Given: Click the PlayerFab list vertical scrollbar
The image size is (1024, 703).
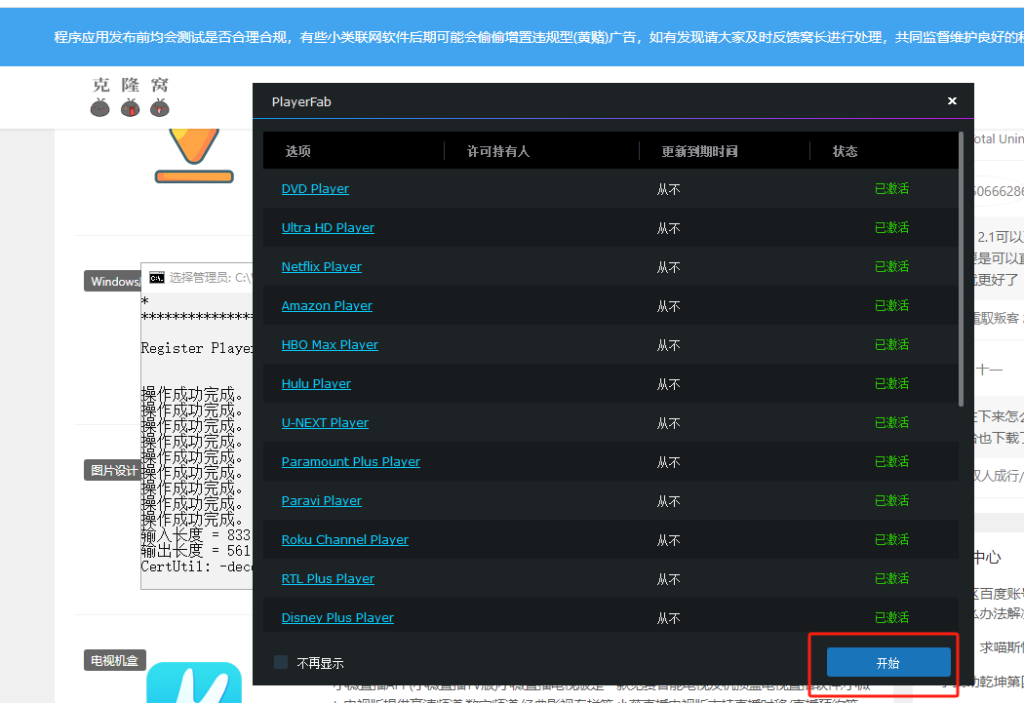Looking at the screenshot, I should point(961,269).
